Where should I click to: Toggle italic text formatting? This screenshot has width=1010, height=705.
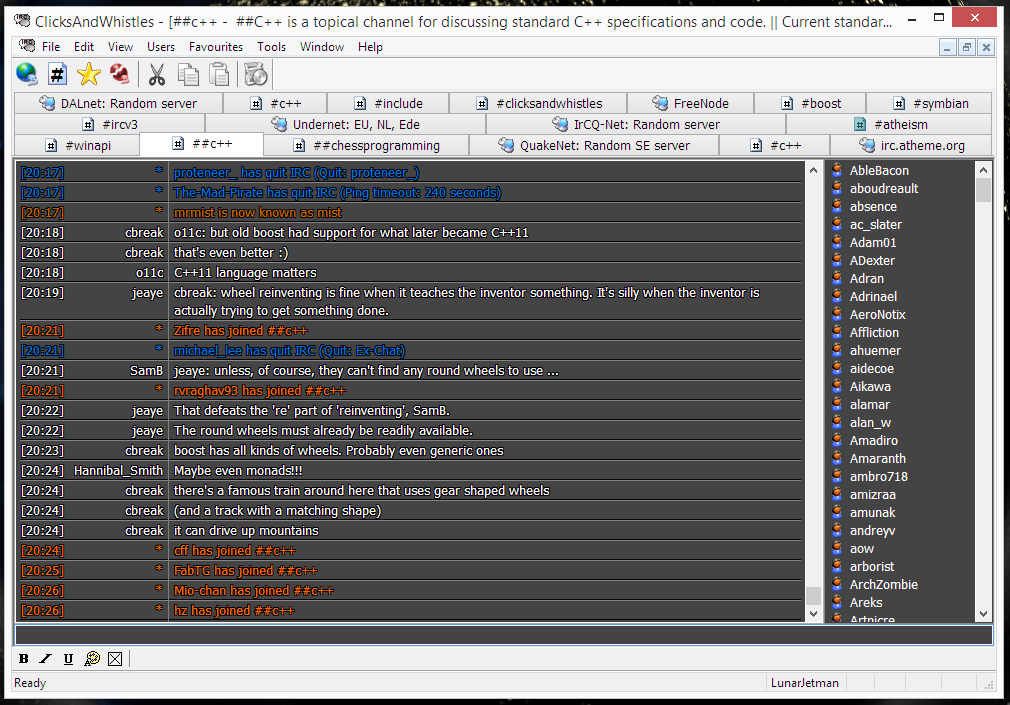(x=46, y=658)
